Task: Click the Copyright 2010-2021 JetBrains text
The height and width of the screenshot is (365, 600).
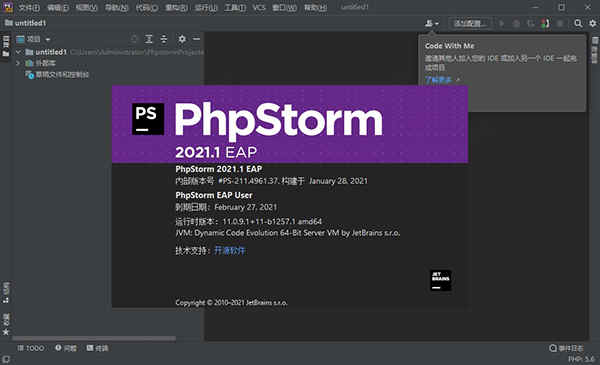Action: click(232, 303)
